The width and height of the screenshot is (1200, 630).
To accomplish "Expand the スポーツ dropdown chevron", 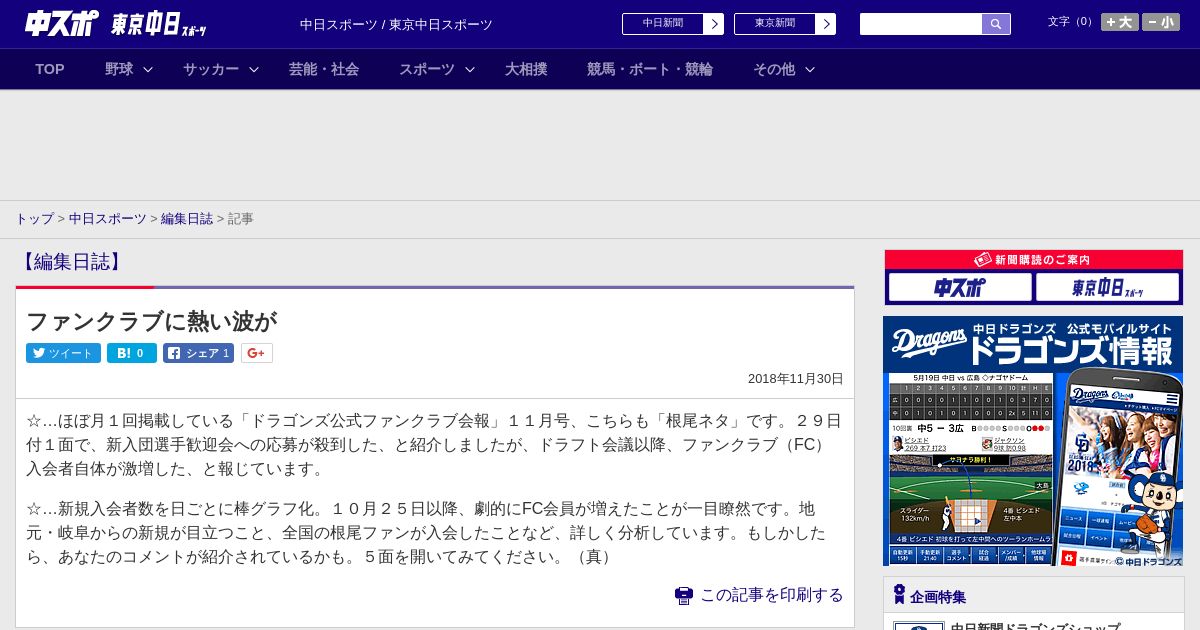I will coord(470,69).
